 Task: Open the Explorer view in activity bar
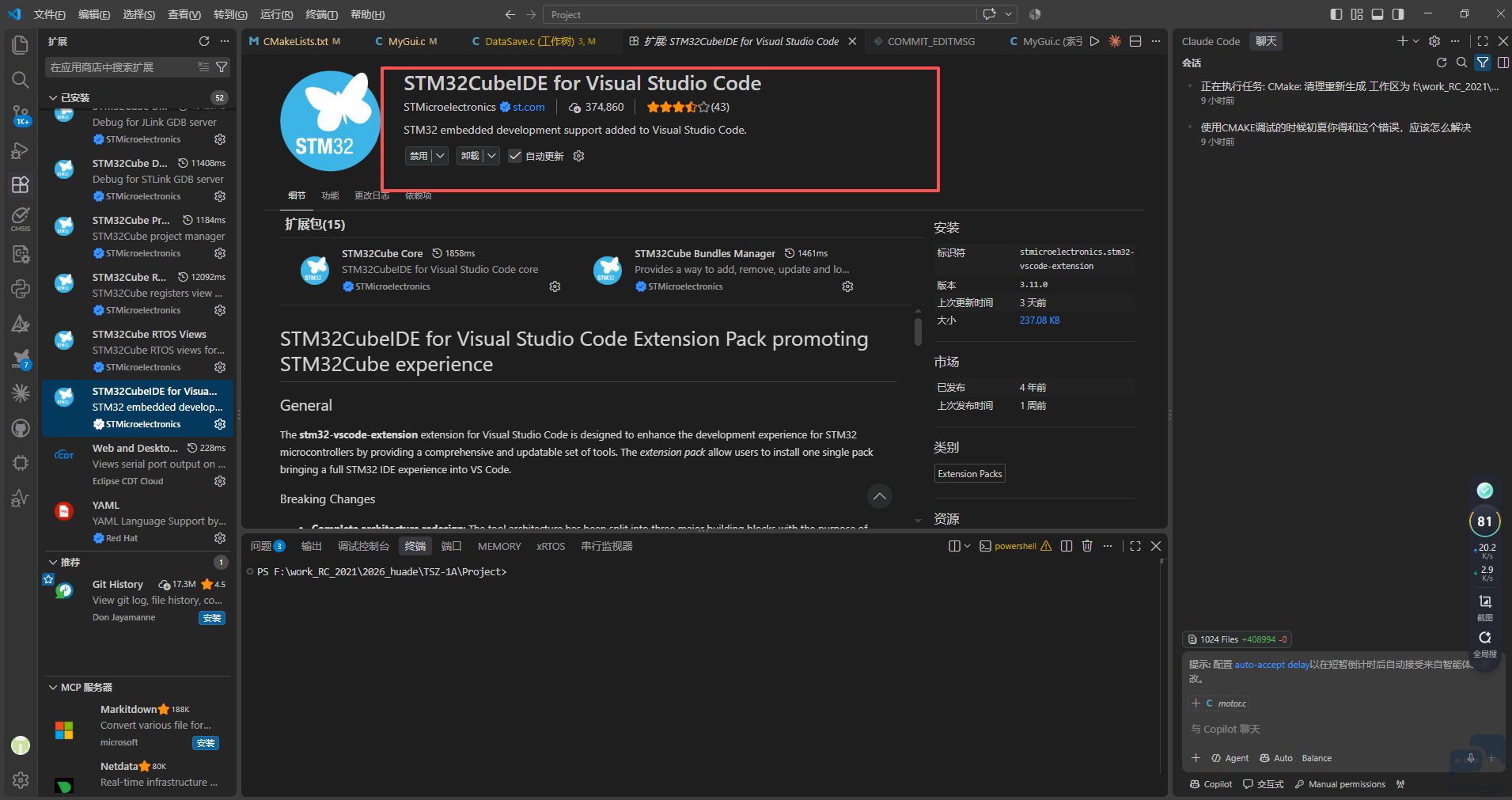click(21, 45)
